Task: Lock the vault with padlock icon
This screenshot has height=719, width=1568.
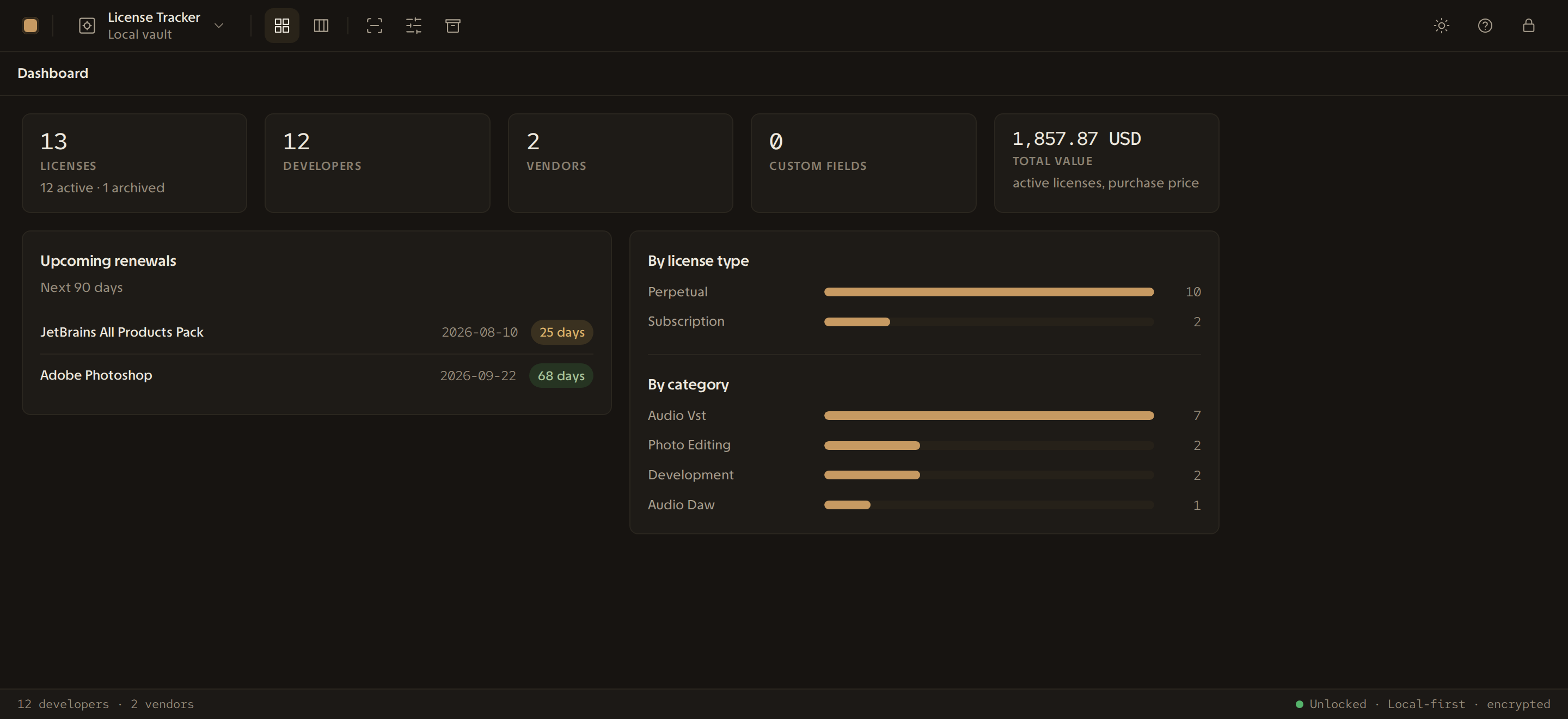Action: coord(1528,26)
